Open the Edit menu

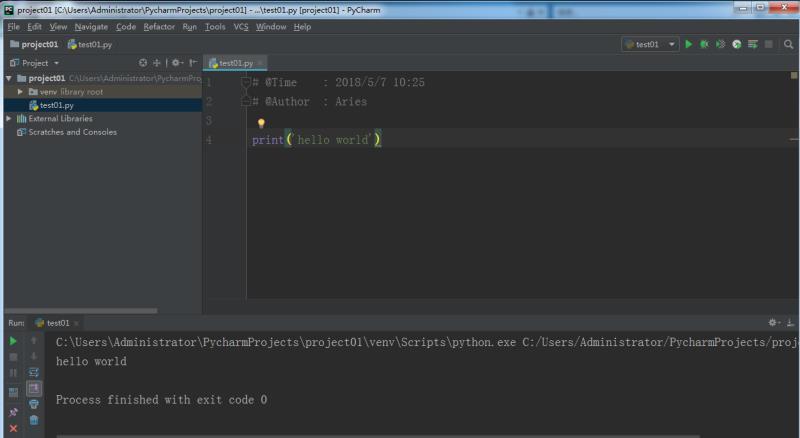[34, 27]
